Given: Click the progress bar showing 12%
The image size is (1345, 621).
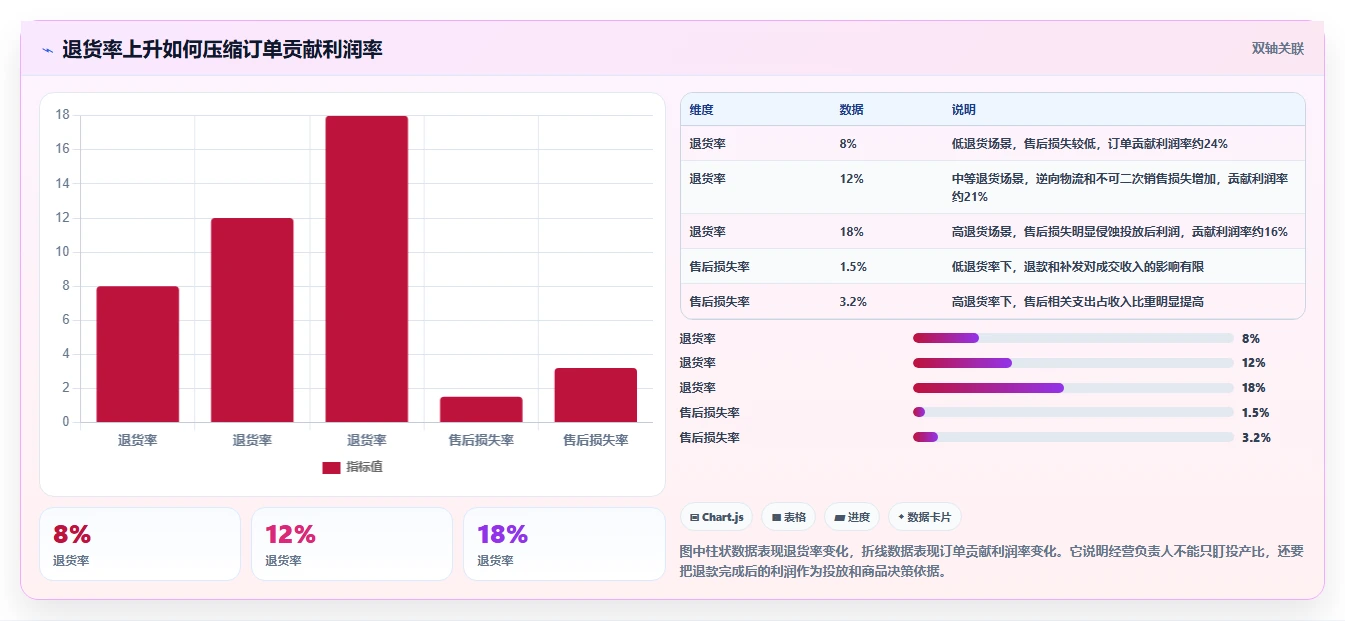Looking at the screenshot, I should click(x=1073, y=363).
